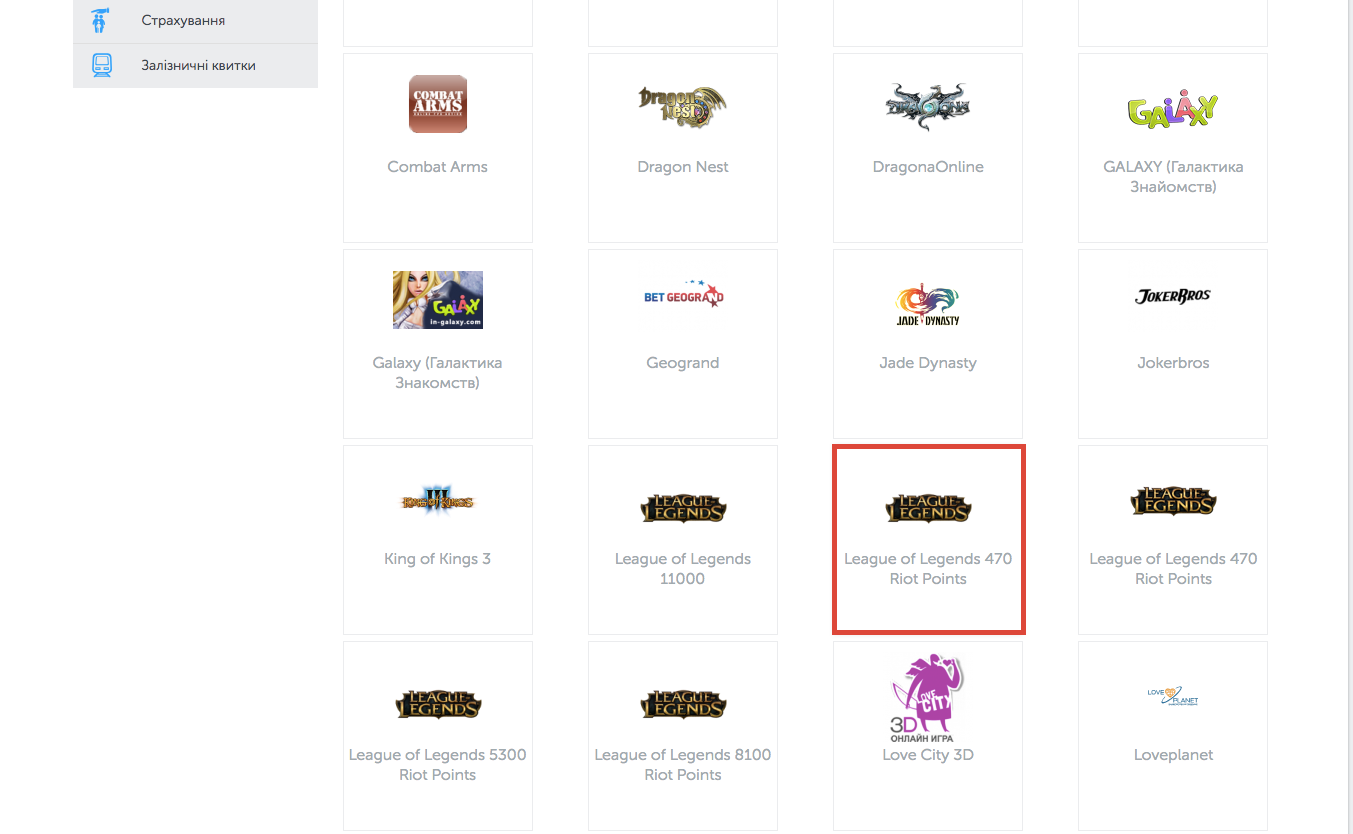
Task: Click the JokerBros logo
Action: tap(1173, 296)
